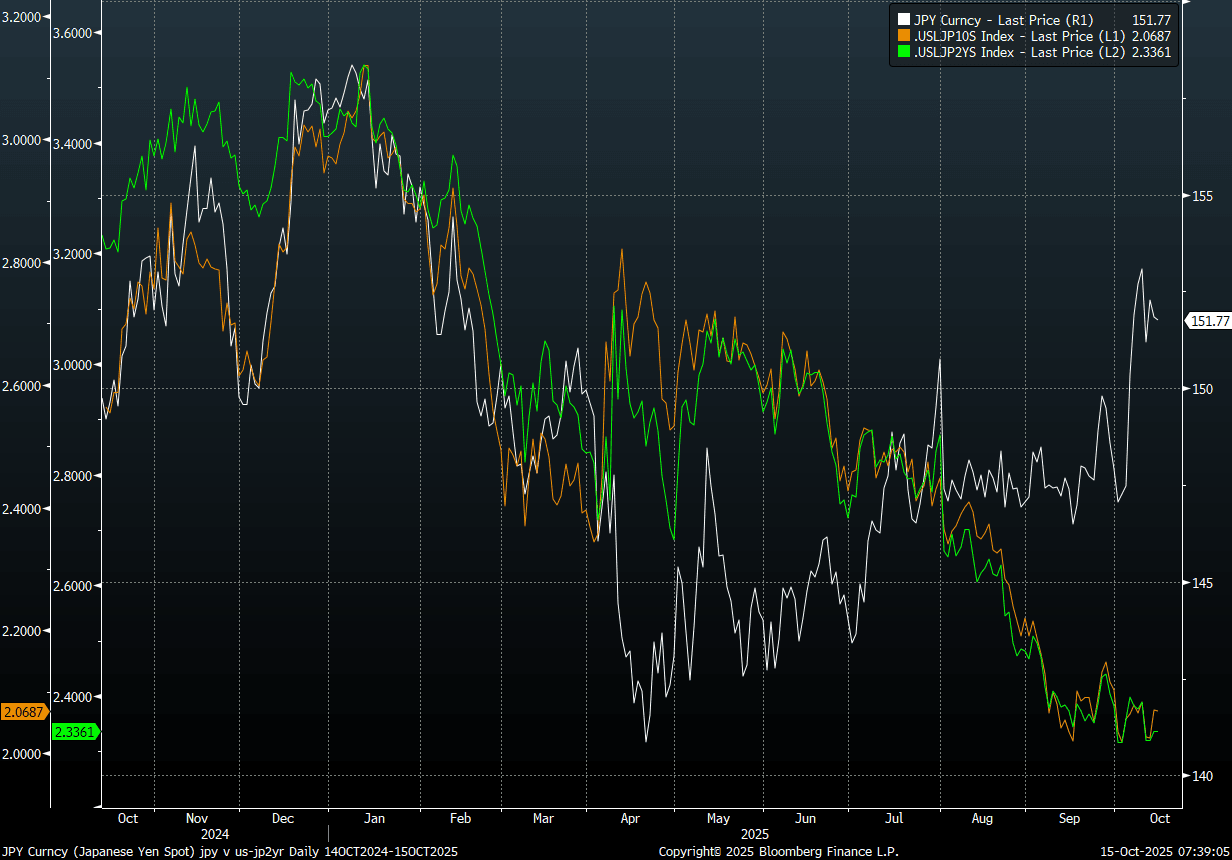Click the orange .USLJP10S legend swatch
The width and height of the screenshot is (1232, 860).
904,36
